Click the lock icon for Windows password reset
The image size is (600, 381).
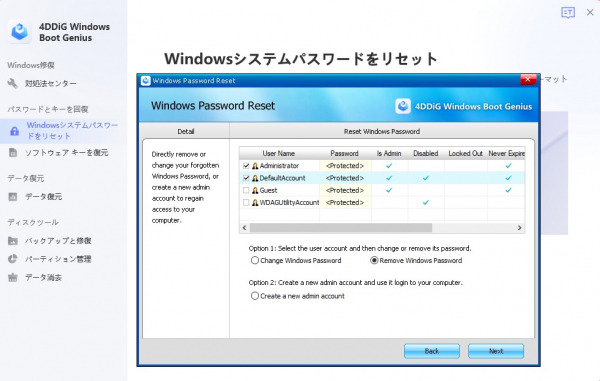15,131
